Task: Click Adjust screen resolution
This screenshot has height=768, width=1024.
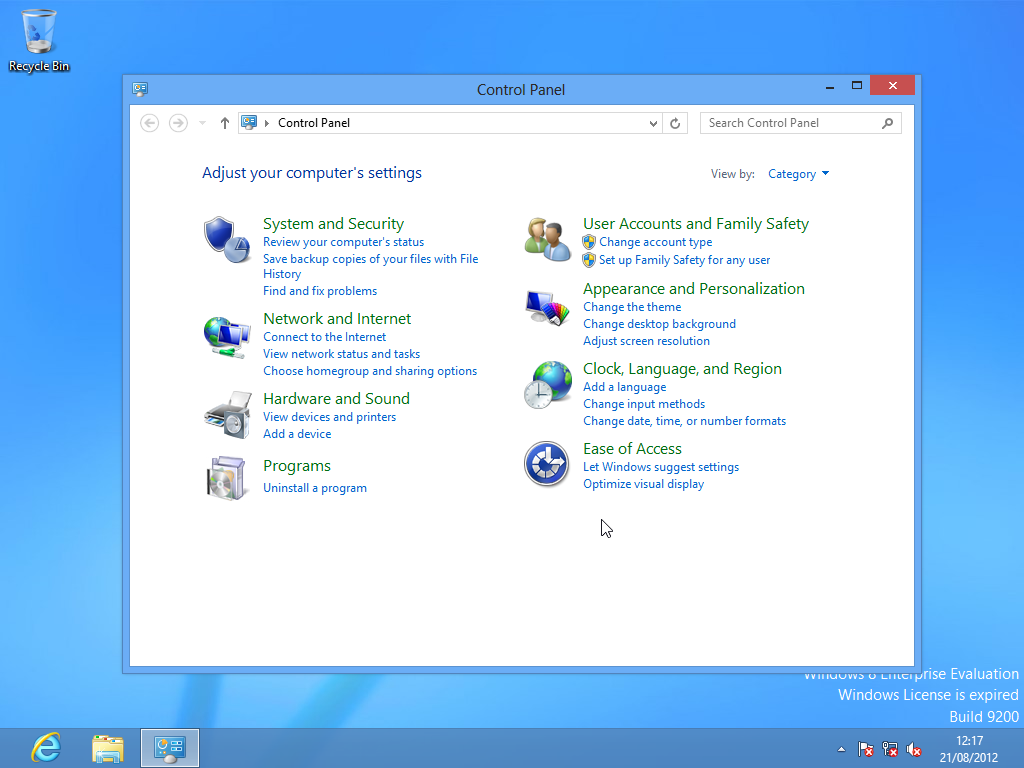Action: click(647, 341)
